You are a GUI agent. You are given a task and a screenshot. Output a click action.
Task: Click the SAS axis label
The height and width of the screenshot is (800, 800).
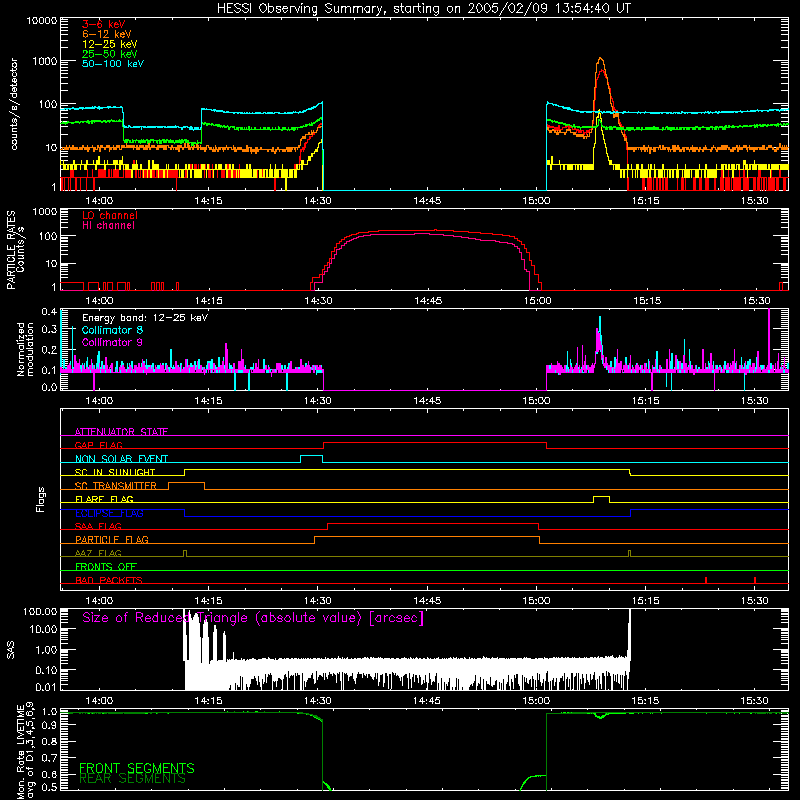[x=10, y=650]
